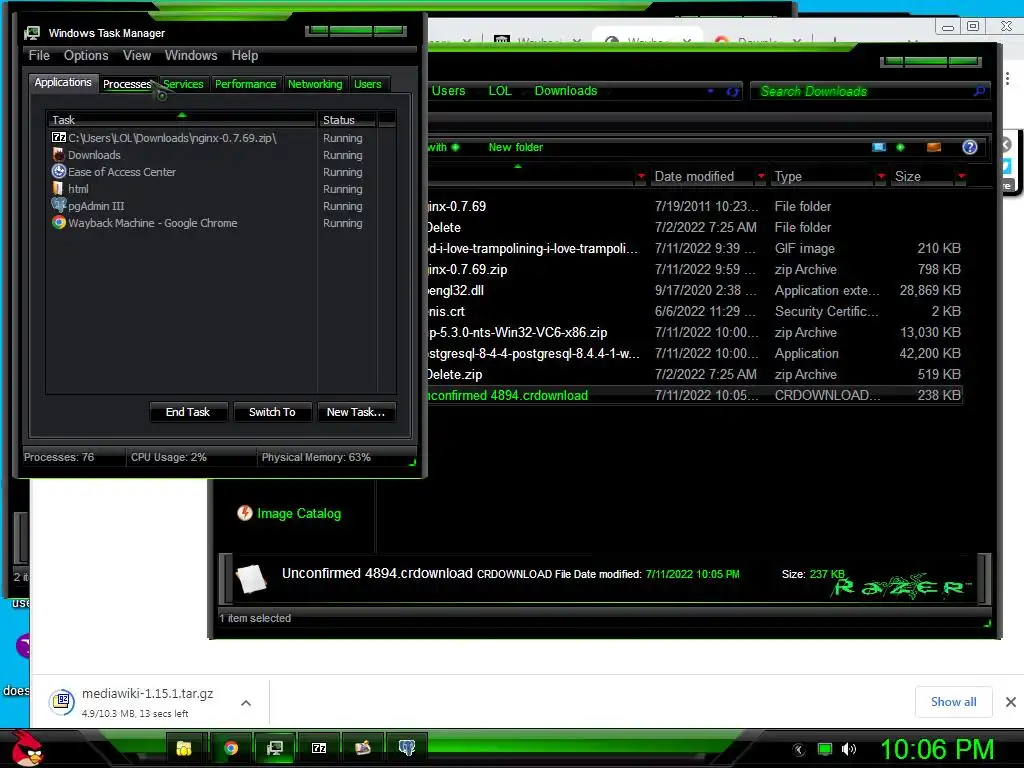Click the Switch To button
Viewport: 1024px width, 768px height.
272,412
